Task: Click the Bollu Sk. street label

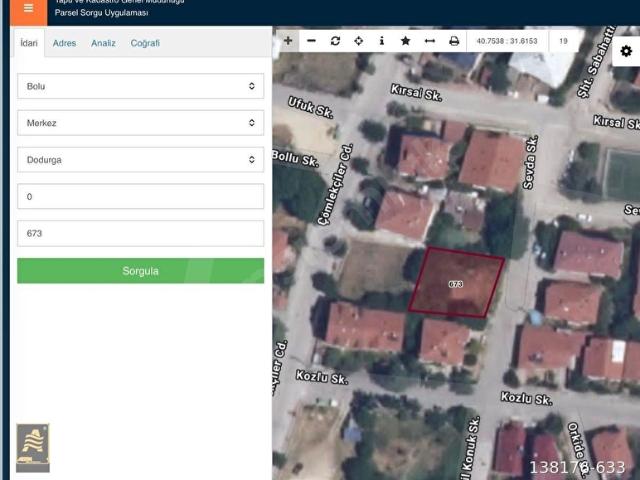Action: coord(296,158)
